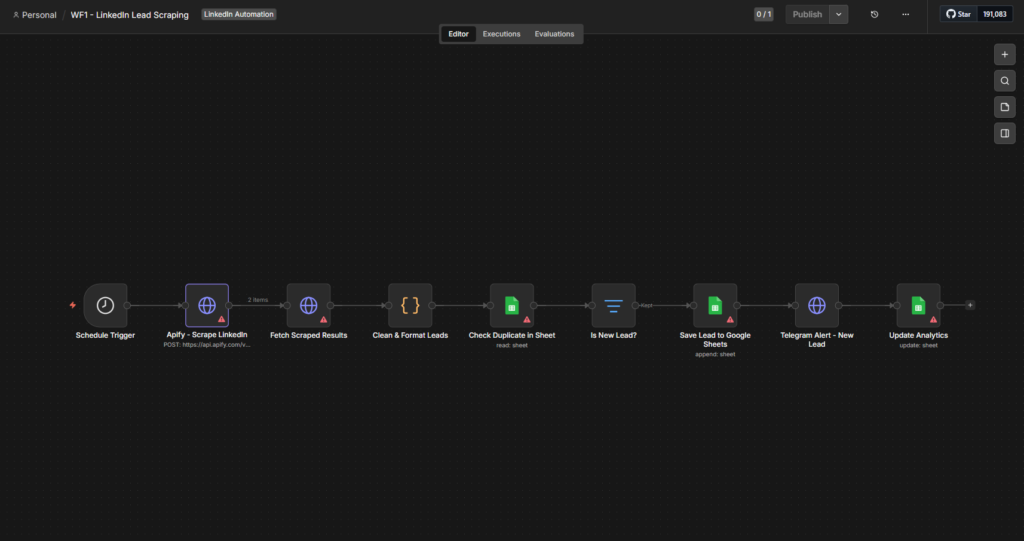Select the Fetch Scraped Results globe node

tap(309, 305)
